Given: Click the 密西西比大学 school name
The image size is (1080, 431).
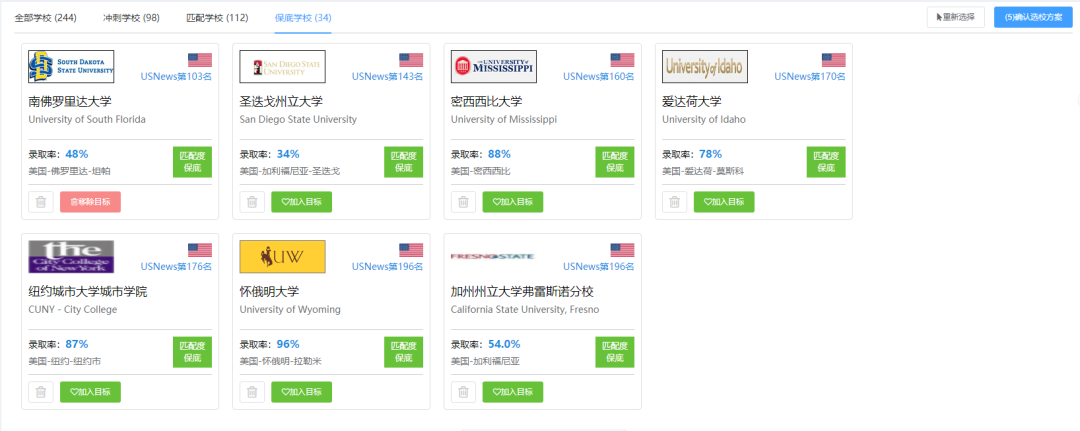Looking at the screenshot, I should [x=487, y=102].
